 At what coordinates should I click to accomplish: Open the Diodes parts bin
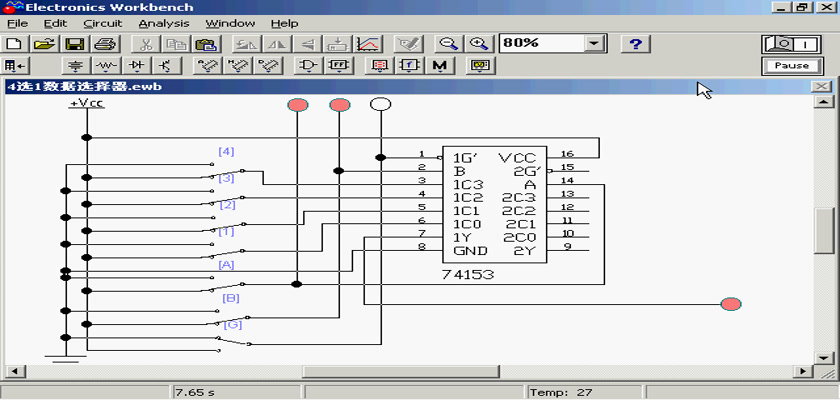[x=137, y=65]
